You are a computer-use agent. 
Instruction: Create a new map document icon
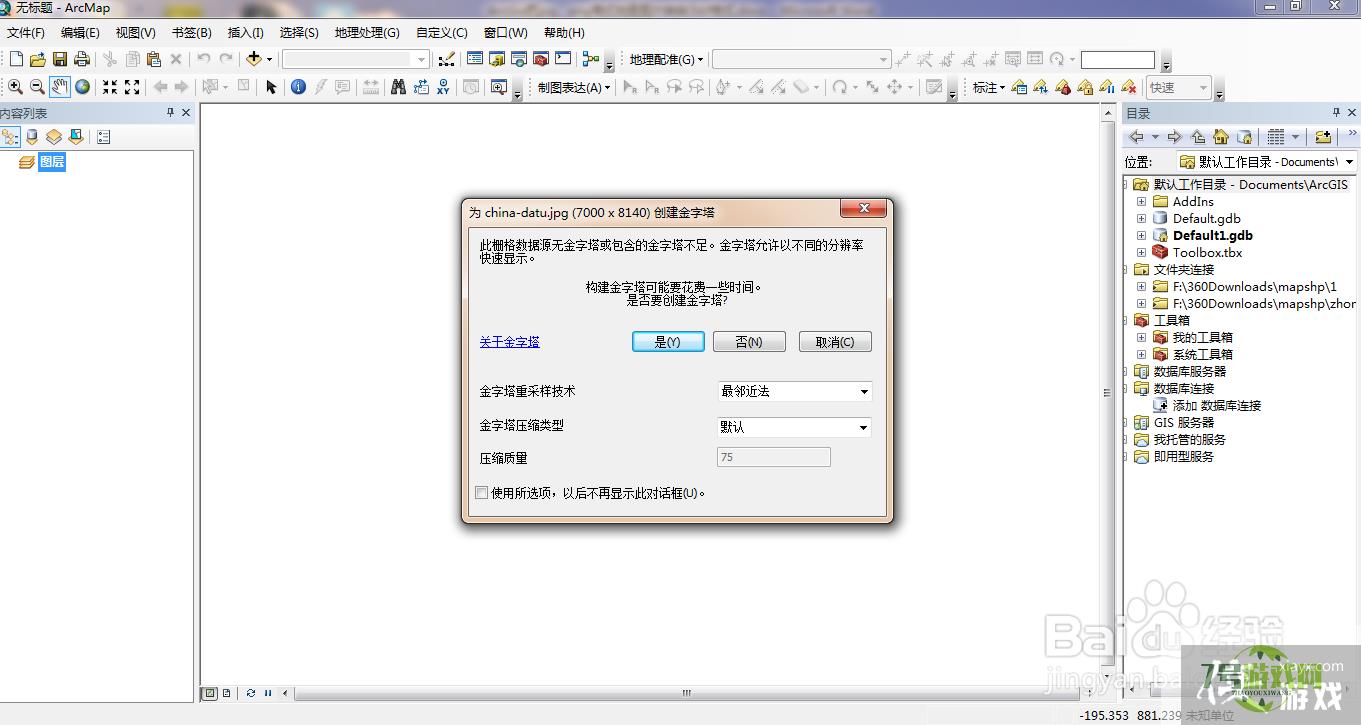click(x=16, y=60)
